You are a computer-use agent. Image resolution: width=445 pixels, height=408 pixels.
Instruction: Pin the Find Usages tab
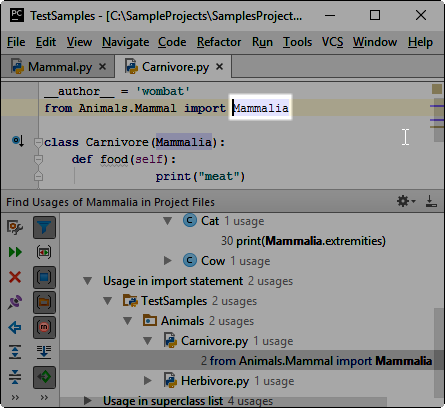tap(15, 302)
